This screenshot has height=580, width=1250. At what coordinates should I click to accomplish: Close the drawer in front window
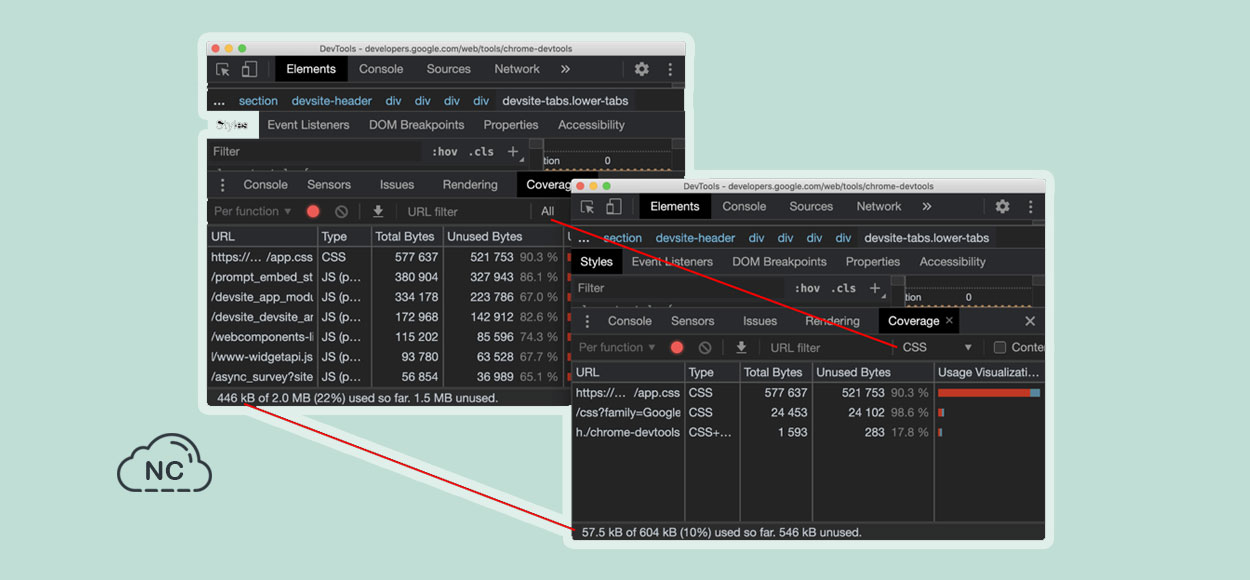point(1030,321)
